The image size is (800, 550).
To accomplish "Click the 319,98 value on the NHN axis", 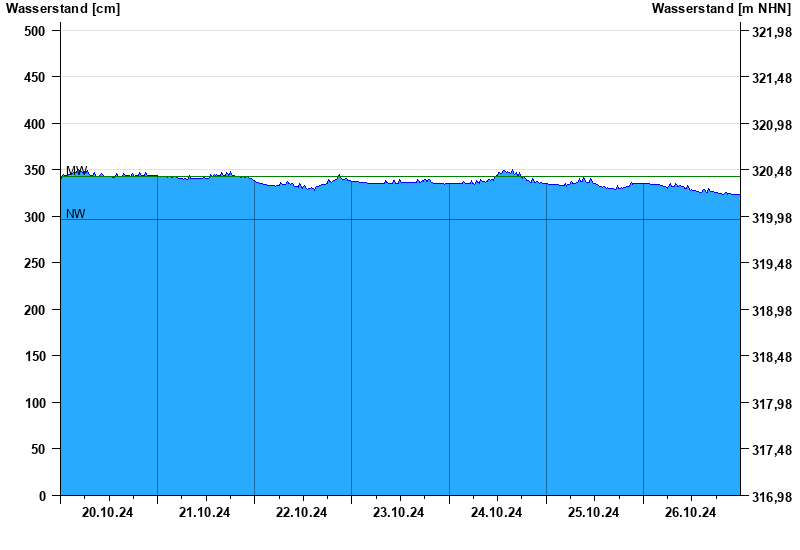I will [x=770, y=218].
